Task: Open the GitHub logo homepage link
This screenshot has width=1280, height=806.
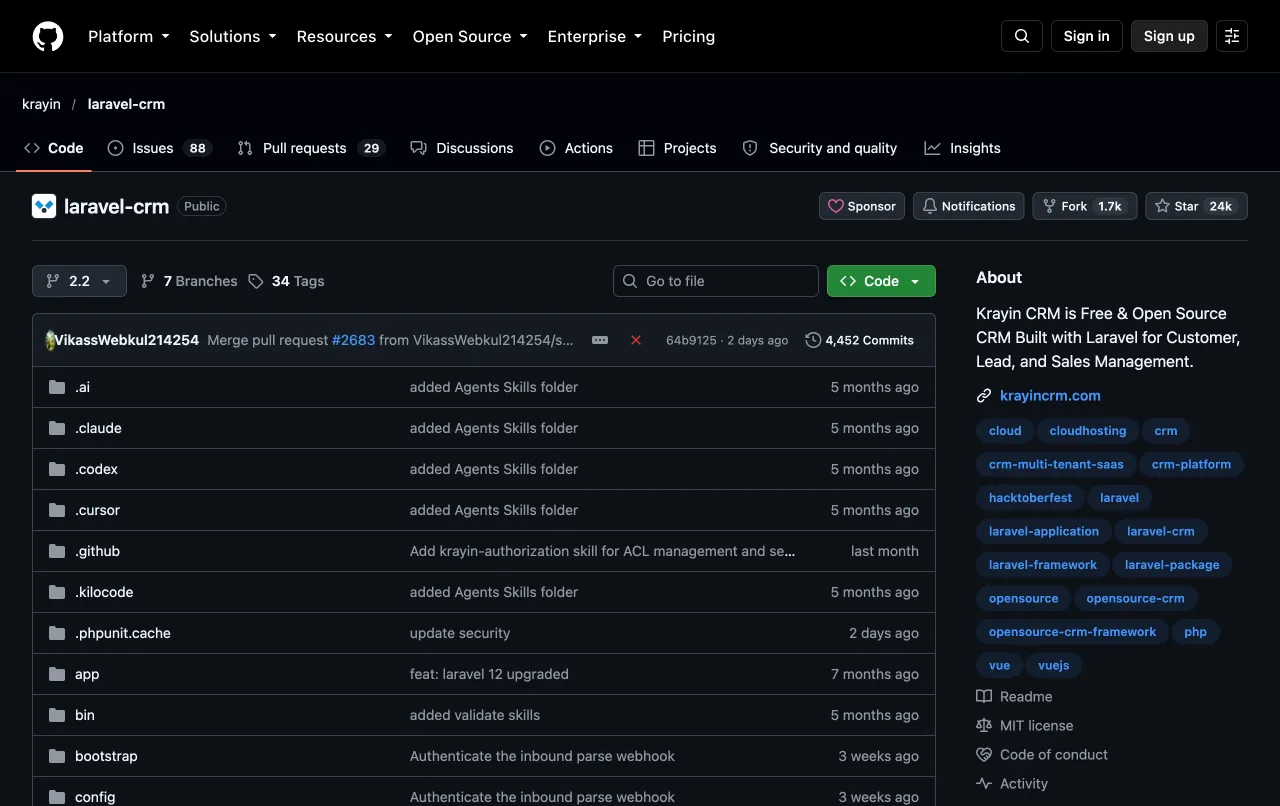Action: pos(48,36)
